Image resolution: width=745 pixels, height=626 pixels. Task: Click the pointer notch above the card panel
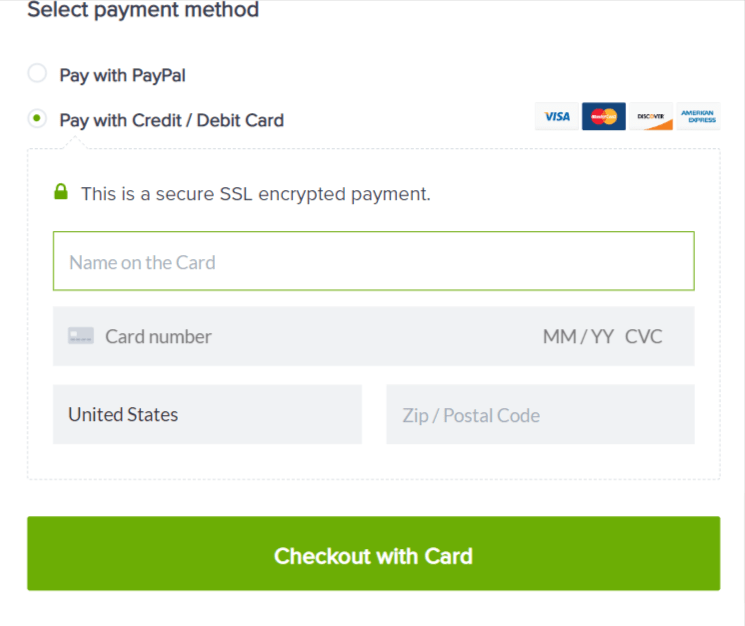pos(75,142)
